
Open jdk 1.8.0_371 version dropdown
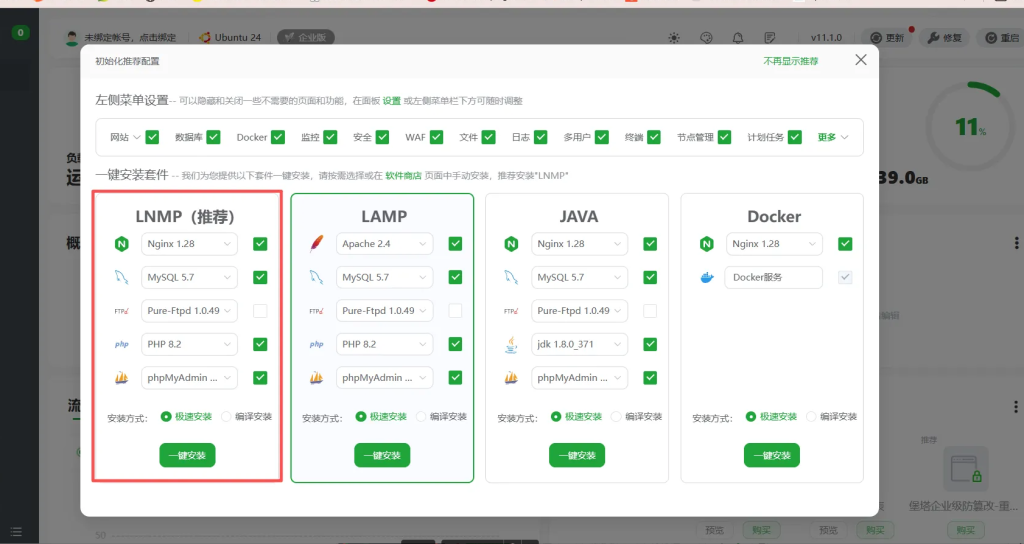(x=579, y=345)
